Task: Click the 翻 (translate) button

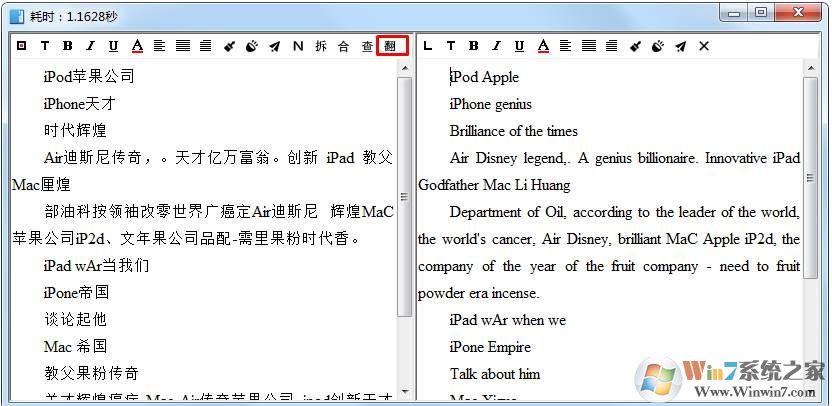Action: click(x=392, y=46)
